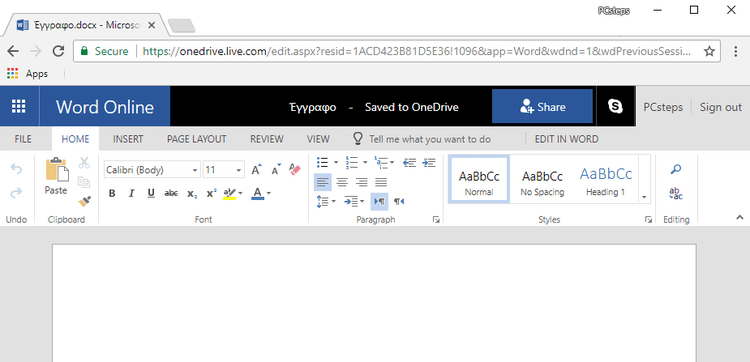The height and width of the screenshot is (362, 750).
Task: Set left-to-right text direction
Action: 379,201
